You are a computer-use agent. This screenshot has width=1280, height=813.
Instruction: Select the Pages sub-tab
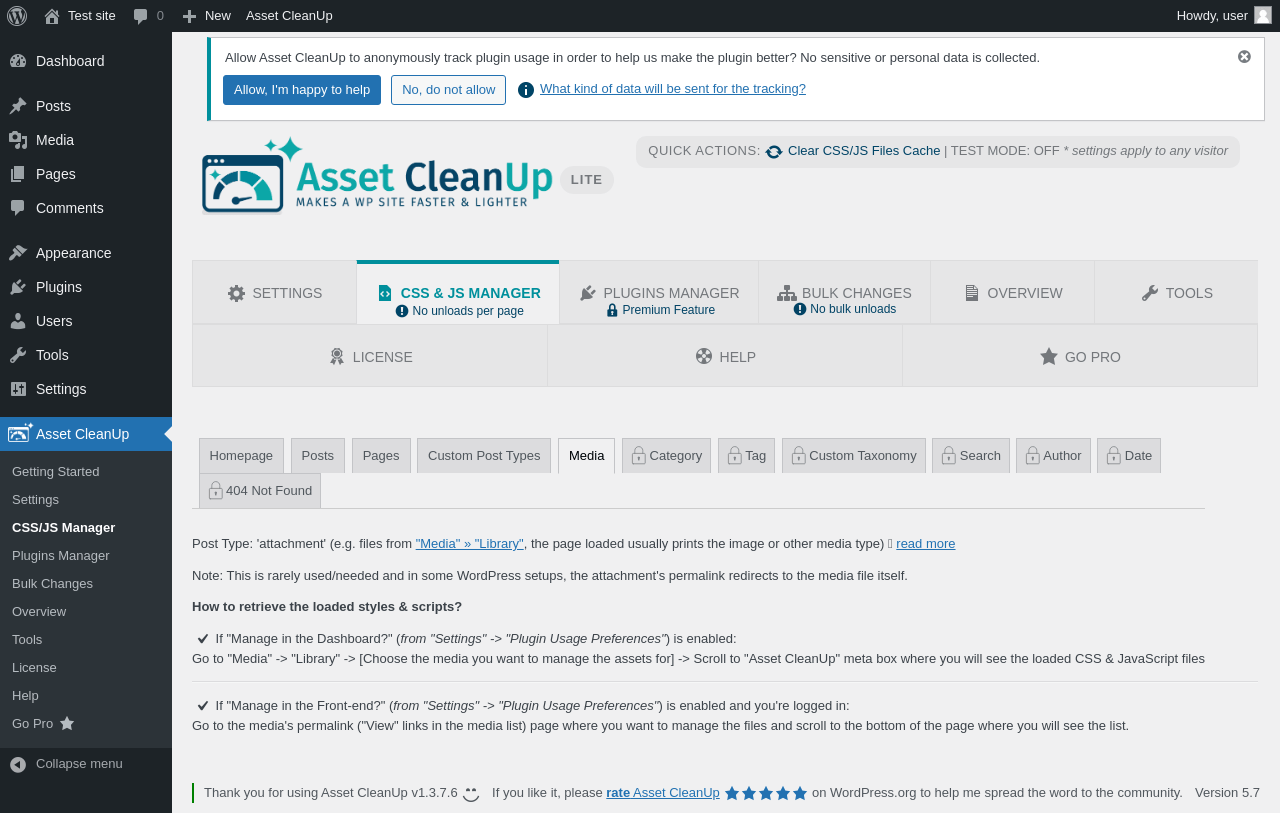[x=381, y=456]
